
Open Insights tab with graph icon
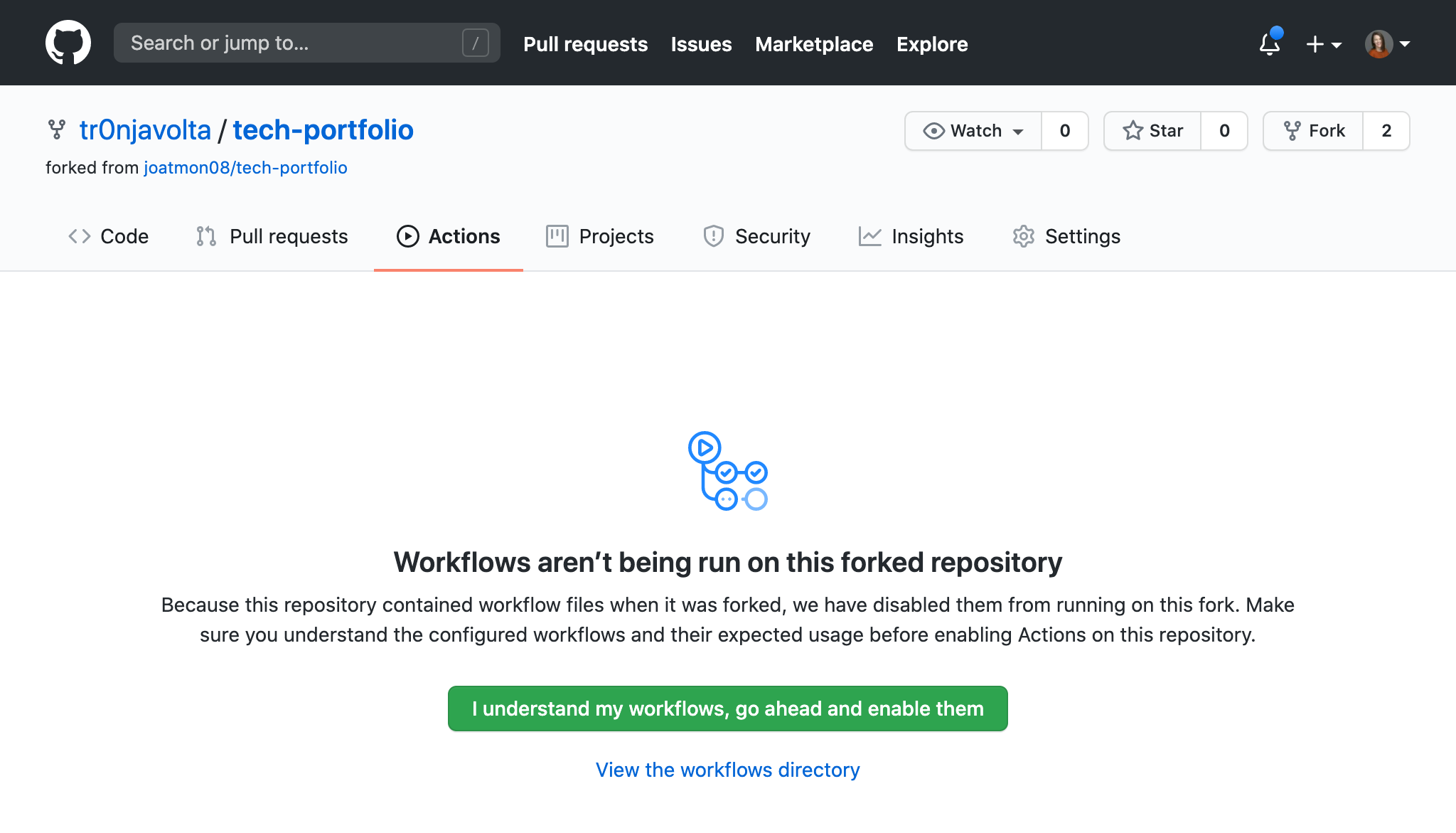(911, 236)
